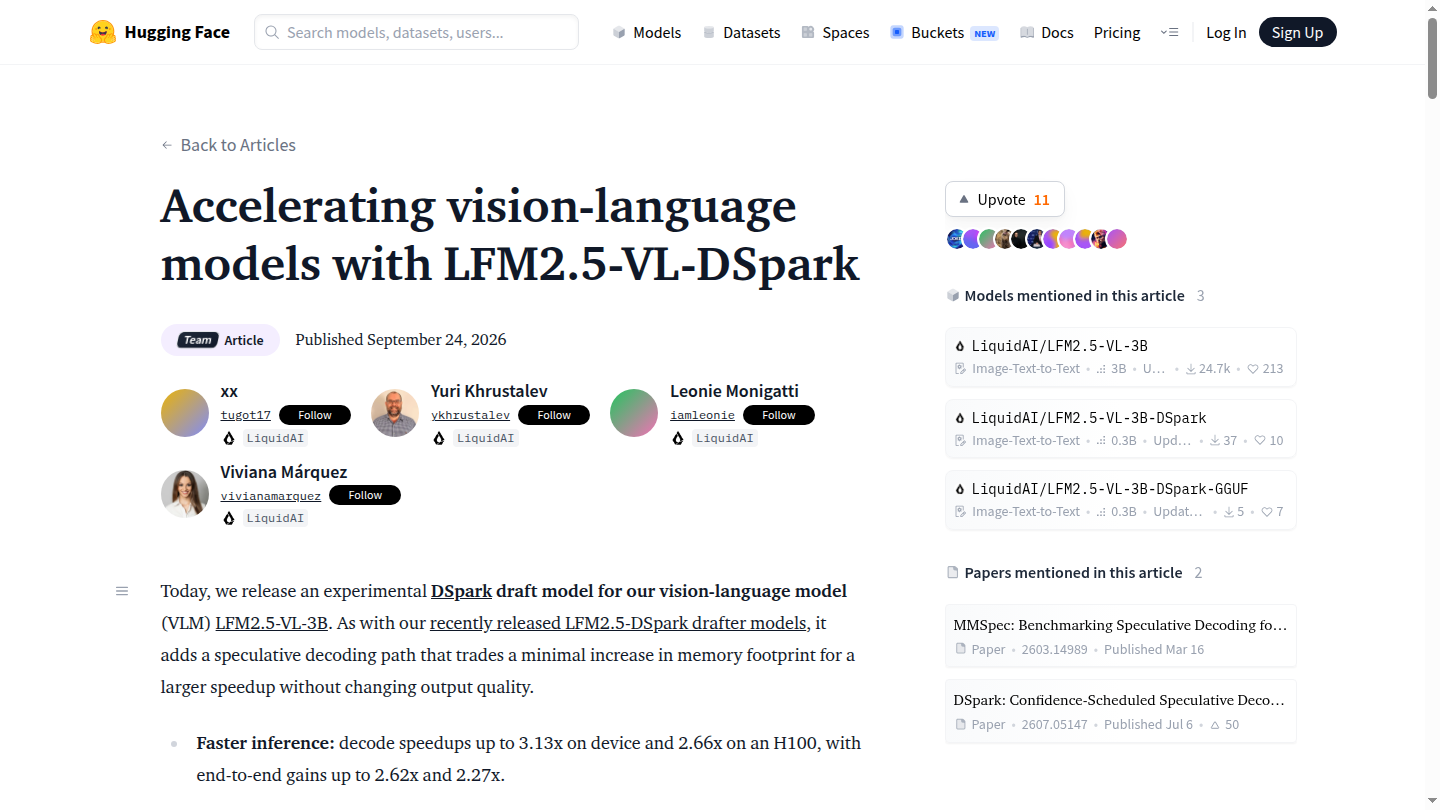Focus the search models, datasets, users field
This screenshot has width=1440, height=810.
coord(416,32)
